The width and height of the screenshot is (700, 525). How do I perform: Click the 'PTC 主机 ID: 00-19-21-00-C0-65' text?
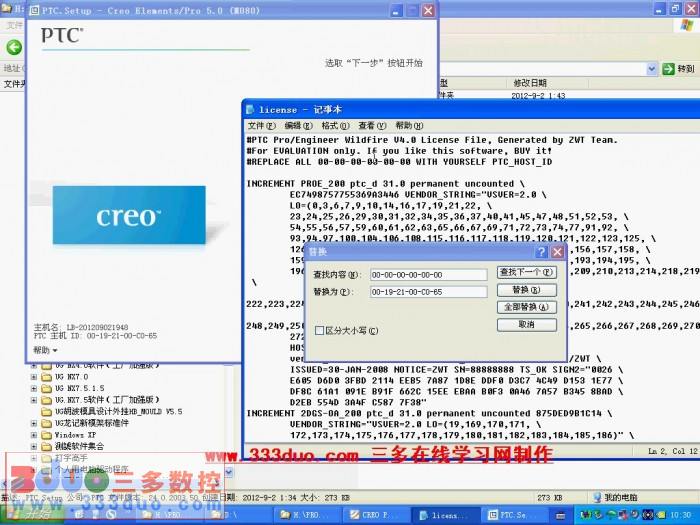click(x=96, y=336)
